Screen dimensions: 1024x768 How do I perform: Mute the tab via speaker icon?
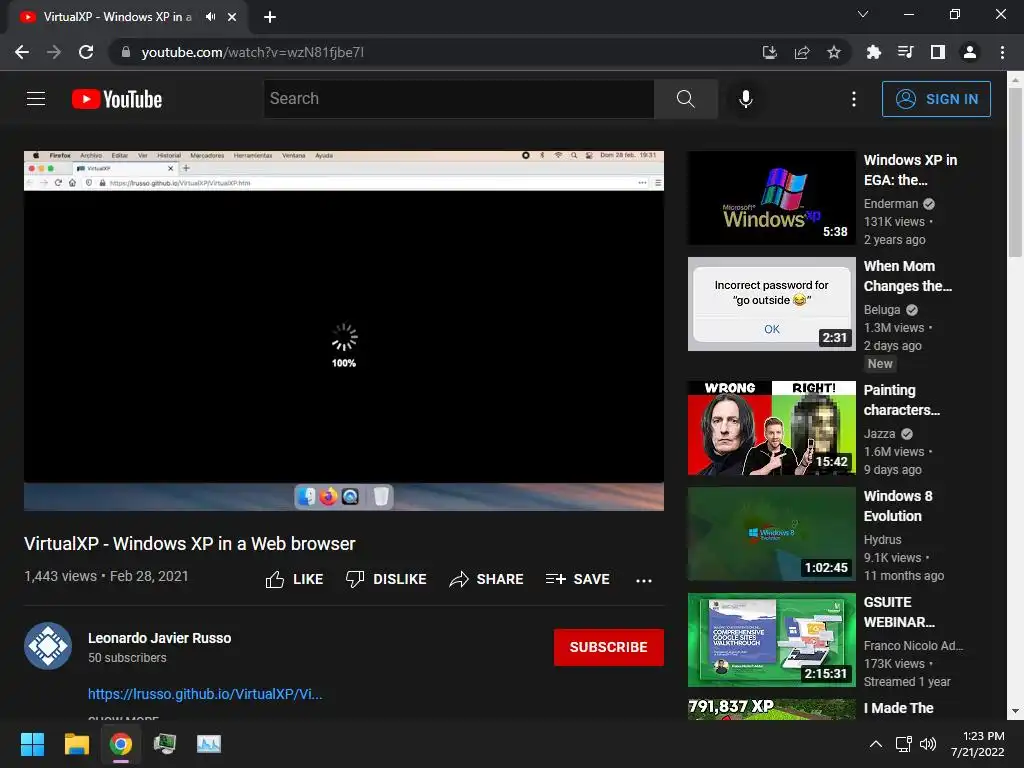point(210,17)
